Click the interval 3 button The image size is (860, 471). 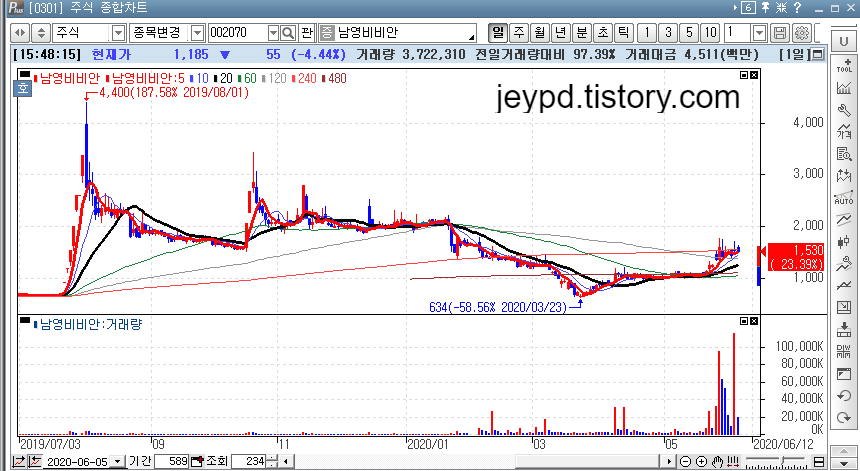click(x=668, y=33)
